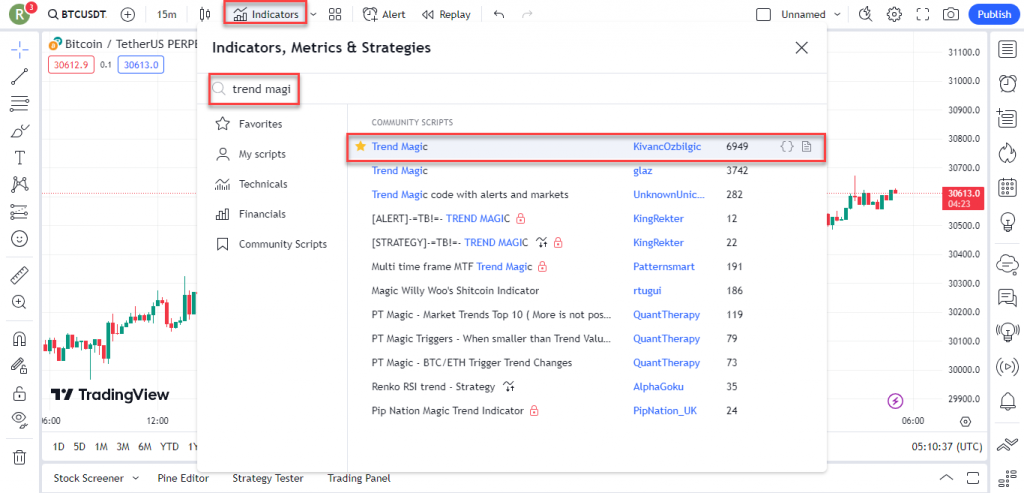The width and height of the screenshot is (1024, 493).
Task: Open the calendar panel icon
Action: pyautogui.click(x=1007, y=187)
